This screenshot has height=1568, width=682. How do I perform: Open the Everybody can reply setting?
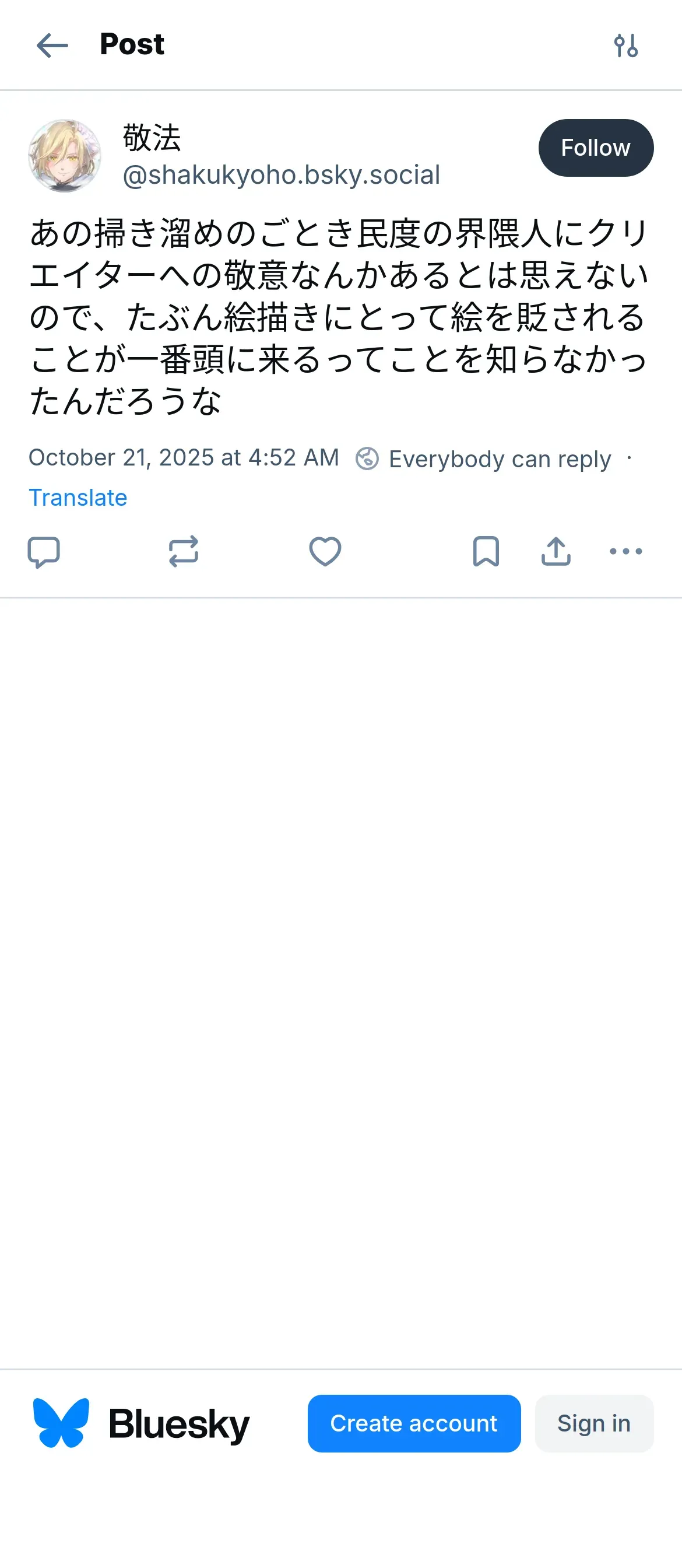pyautogui.click(x=499, y=459)
